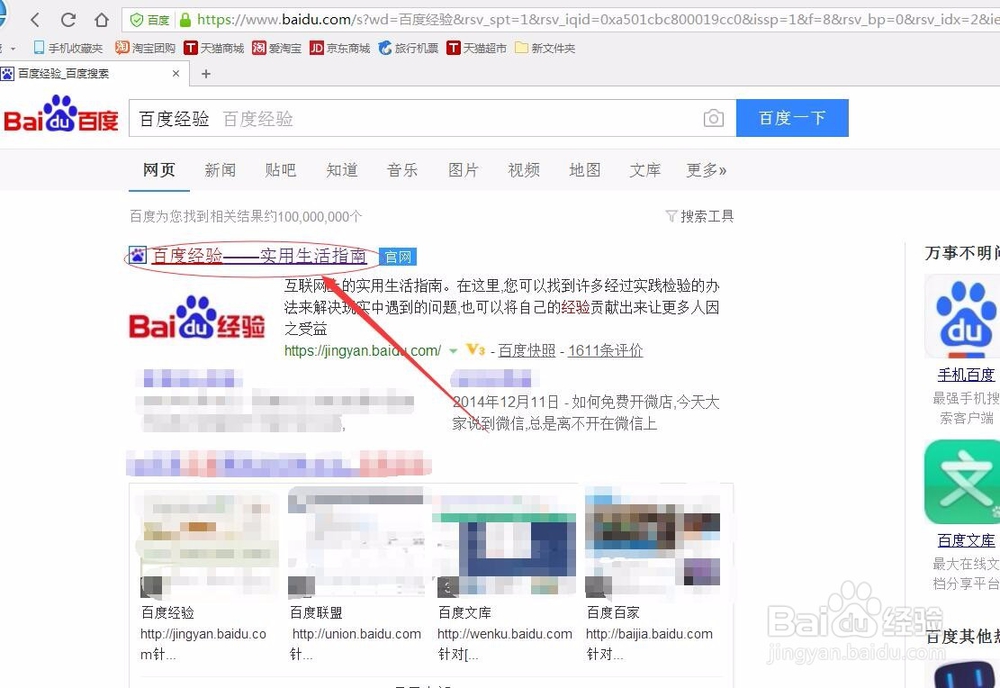Reload the page with the refresh icon
Screen dimensions: 1000x688
tap(68, 20)
